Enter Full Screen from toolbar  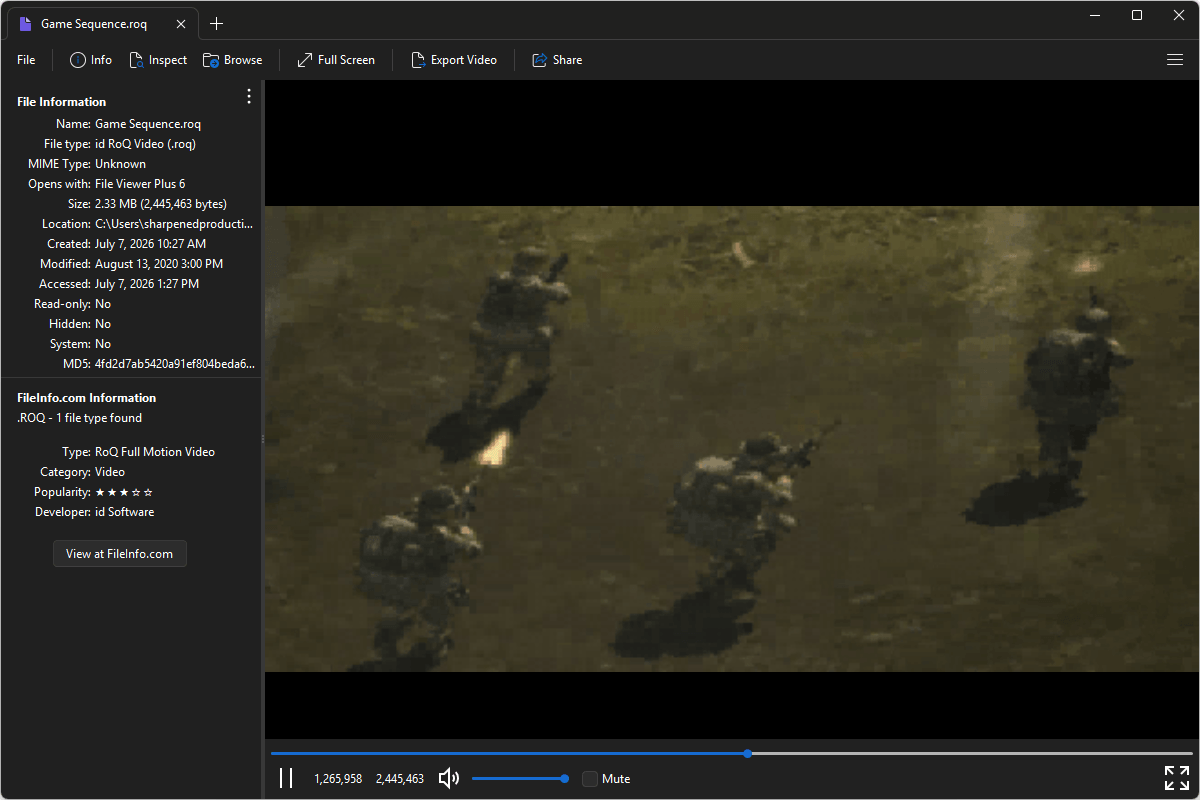[336, 60]
